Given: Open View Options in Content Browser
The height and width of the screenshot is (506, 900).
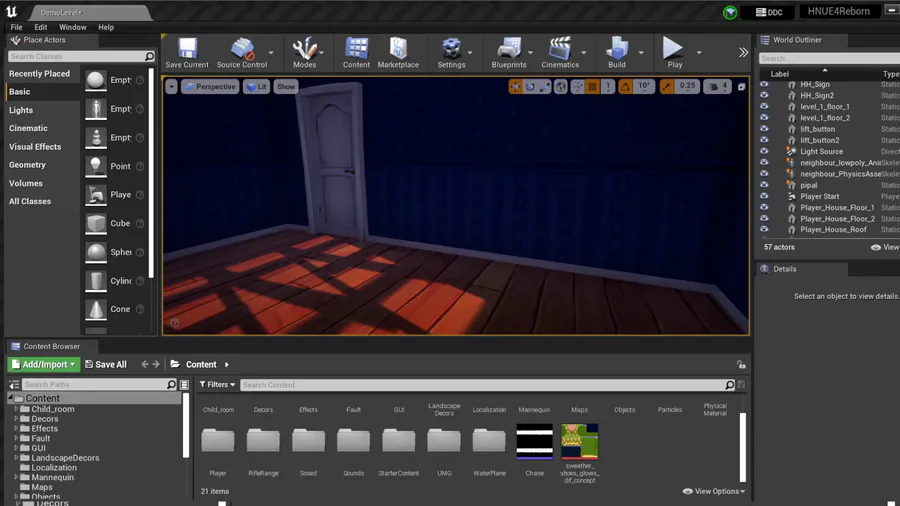Looking at the screenshot, I should (x=714, y=491).
